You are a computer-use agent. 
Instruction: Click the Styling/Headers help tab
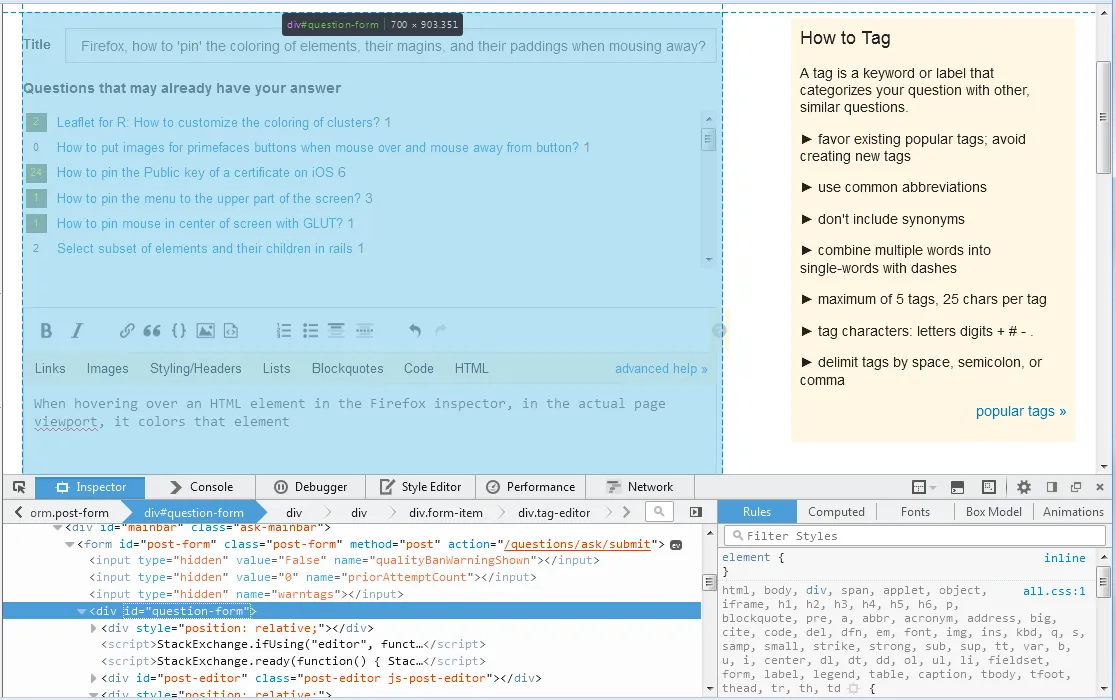(x=196, y=368)
